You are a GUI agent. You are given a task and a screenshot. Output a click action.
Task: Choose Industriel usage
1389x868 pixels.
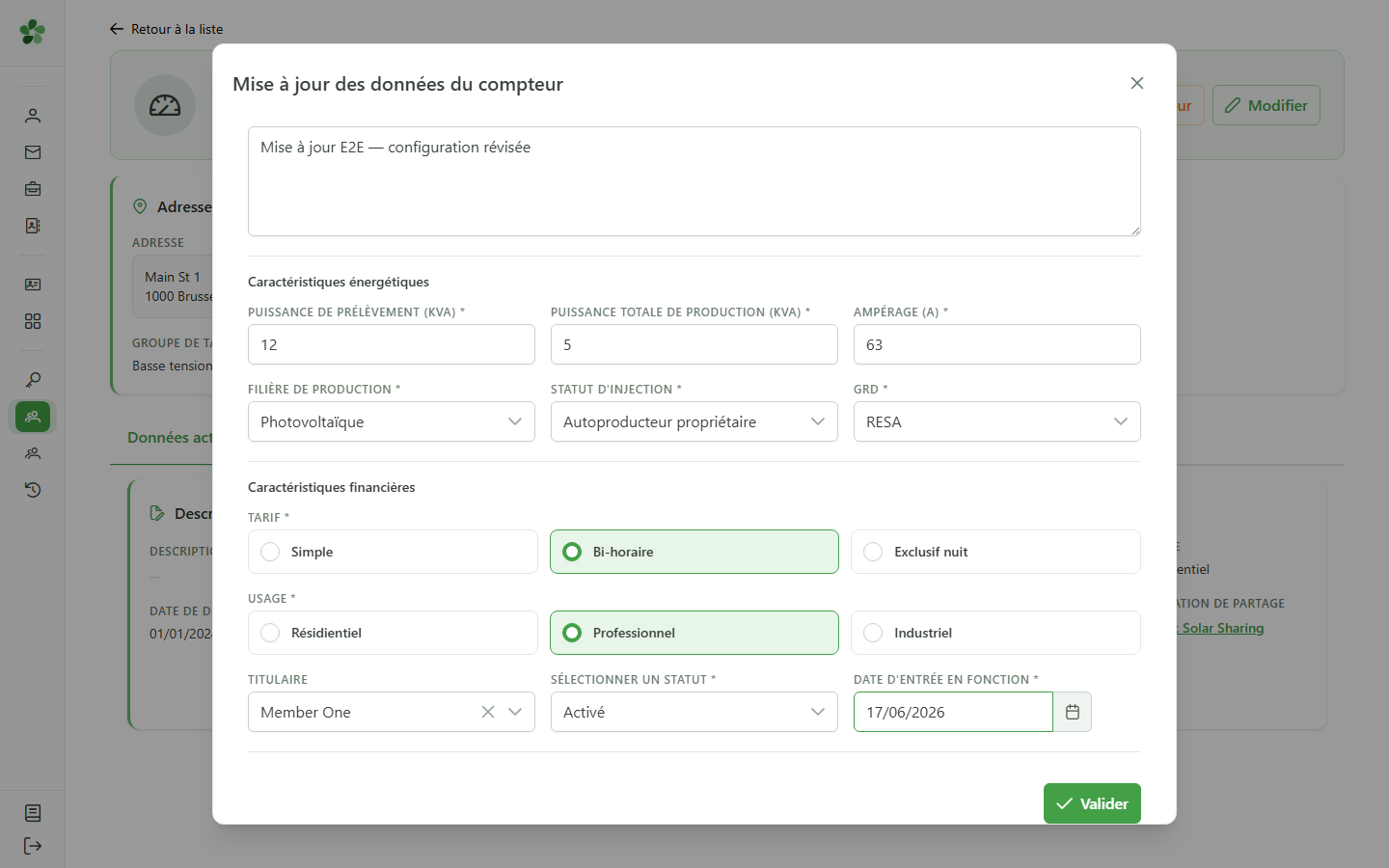[995, 633]
